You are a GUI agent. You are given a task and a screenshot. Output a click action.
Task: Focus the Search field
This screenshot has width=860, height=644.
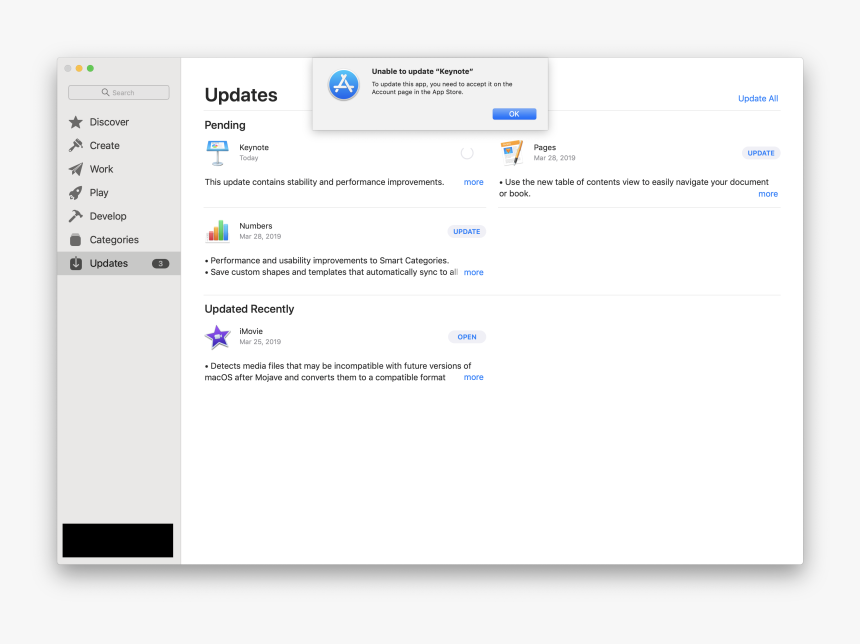click(x=118, y=92)
